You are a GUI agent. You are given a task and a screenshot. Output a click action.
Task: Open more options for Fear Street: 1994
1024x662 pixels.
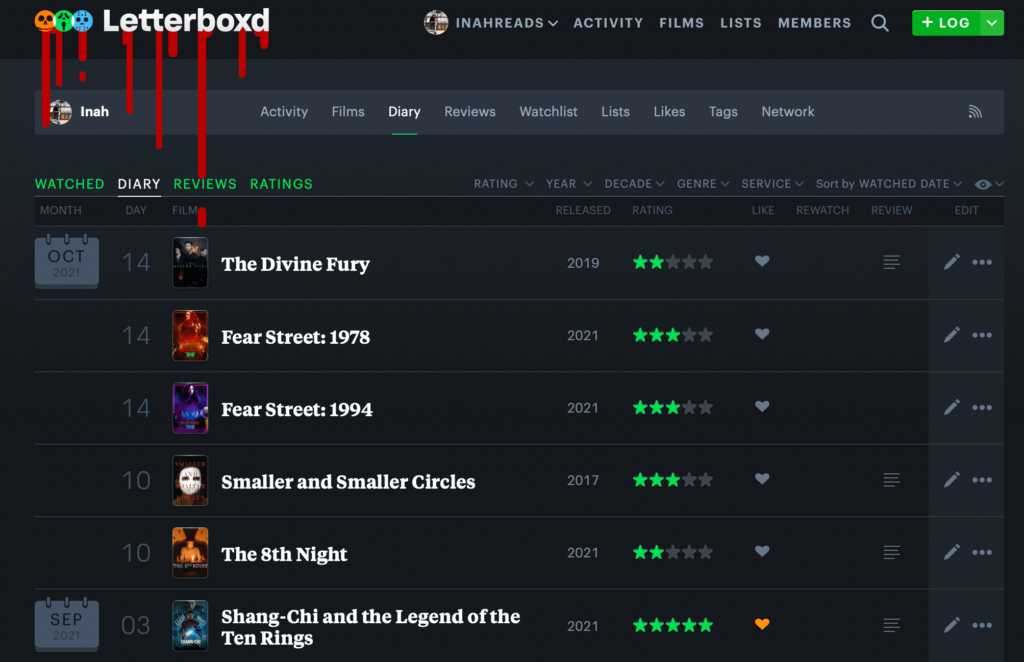point(982,408)
